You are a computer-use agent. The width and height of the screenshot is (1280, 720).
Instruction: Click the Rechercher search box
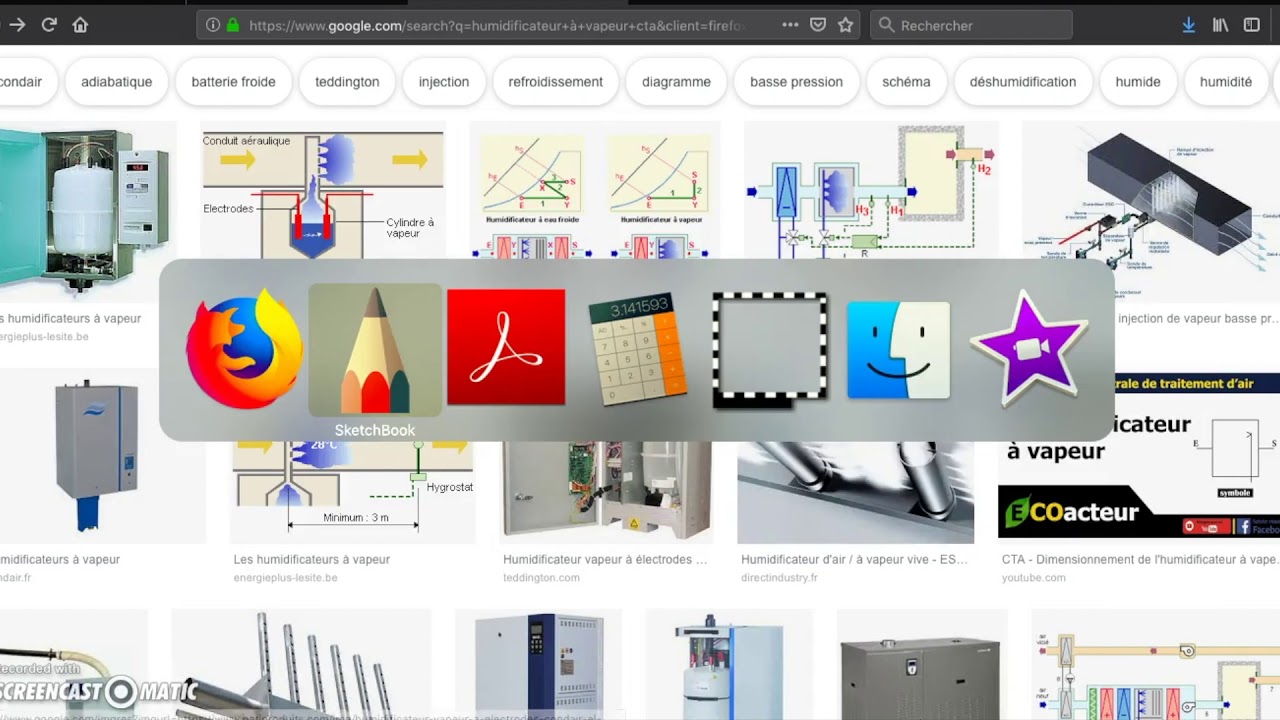971,25
